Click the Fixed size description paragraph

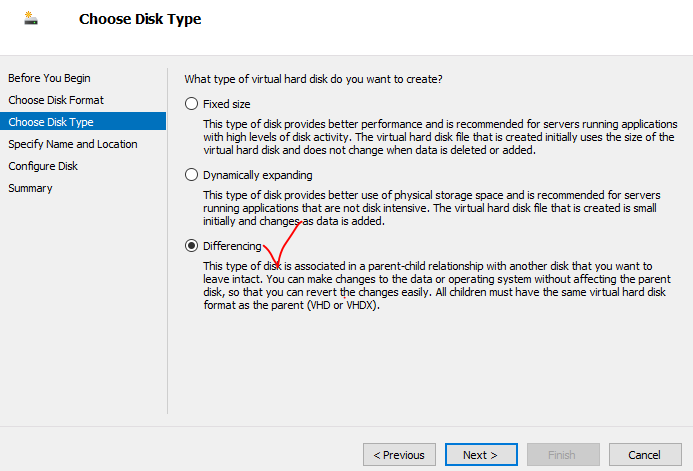[x=438, y=137]
